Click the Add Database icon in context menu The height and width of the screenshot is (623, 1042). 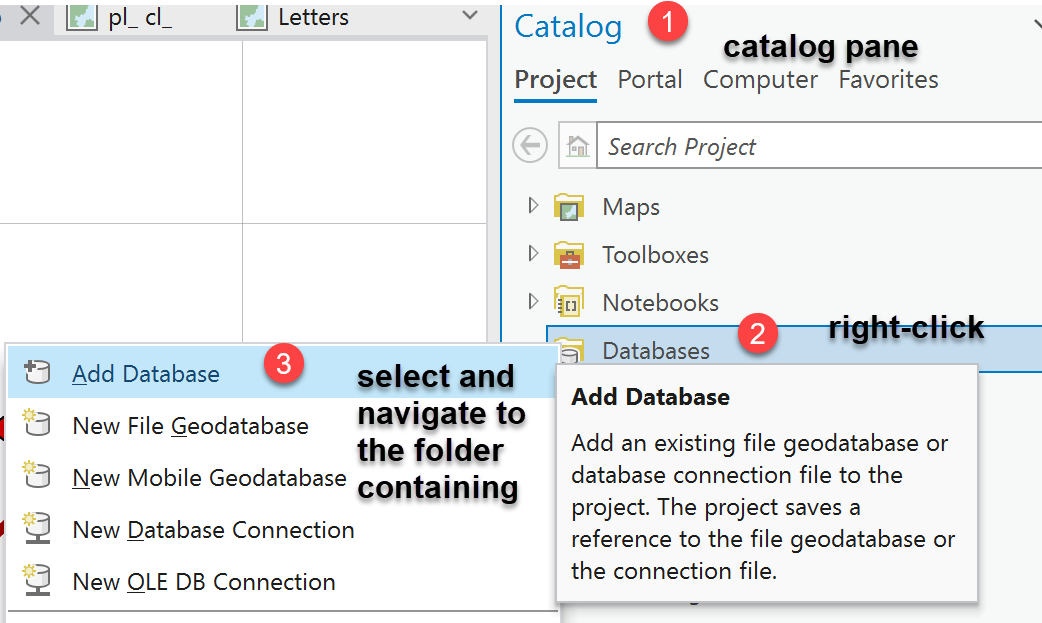pos(36,371)
